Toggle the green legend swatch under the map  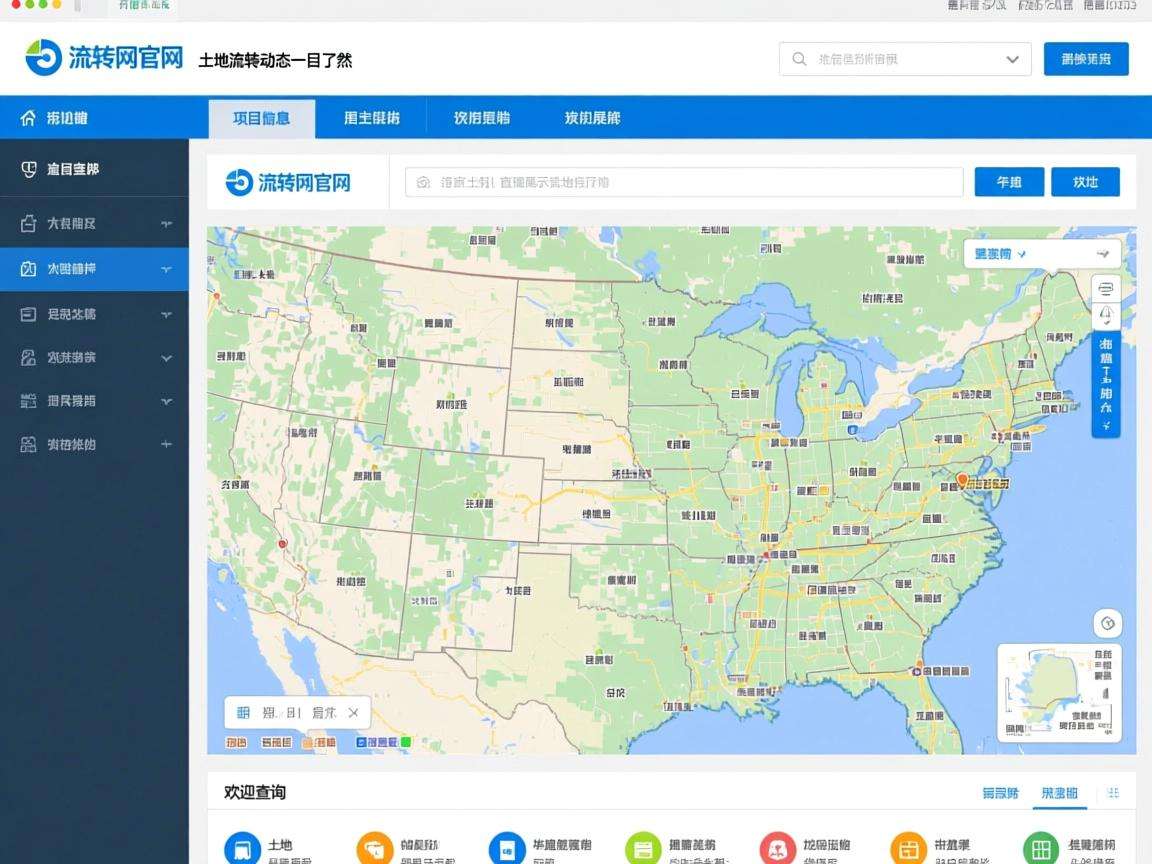[x=406, y=742]
